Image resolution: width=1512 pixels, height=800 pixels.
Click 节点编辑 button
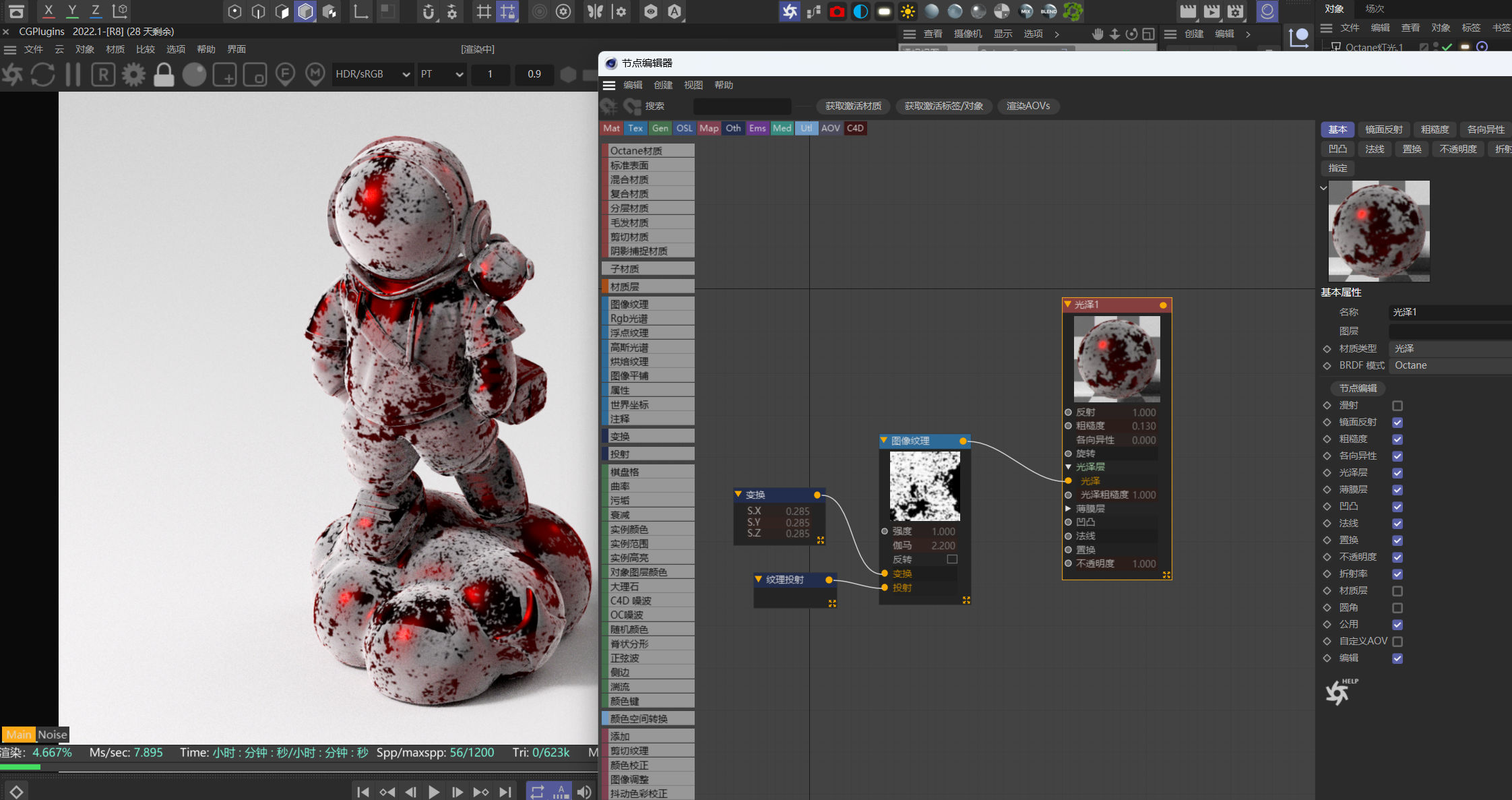1358,388
